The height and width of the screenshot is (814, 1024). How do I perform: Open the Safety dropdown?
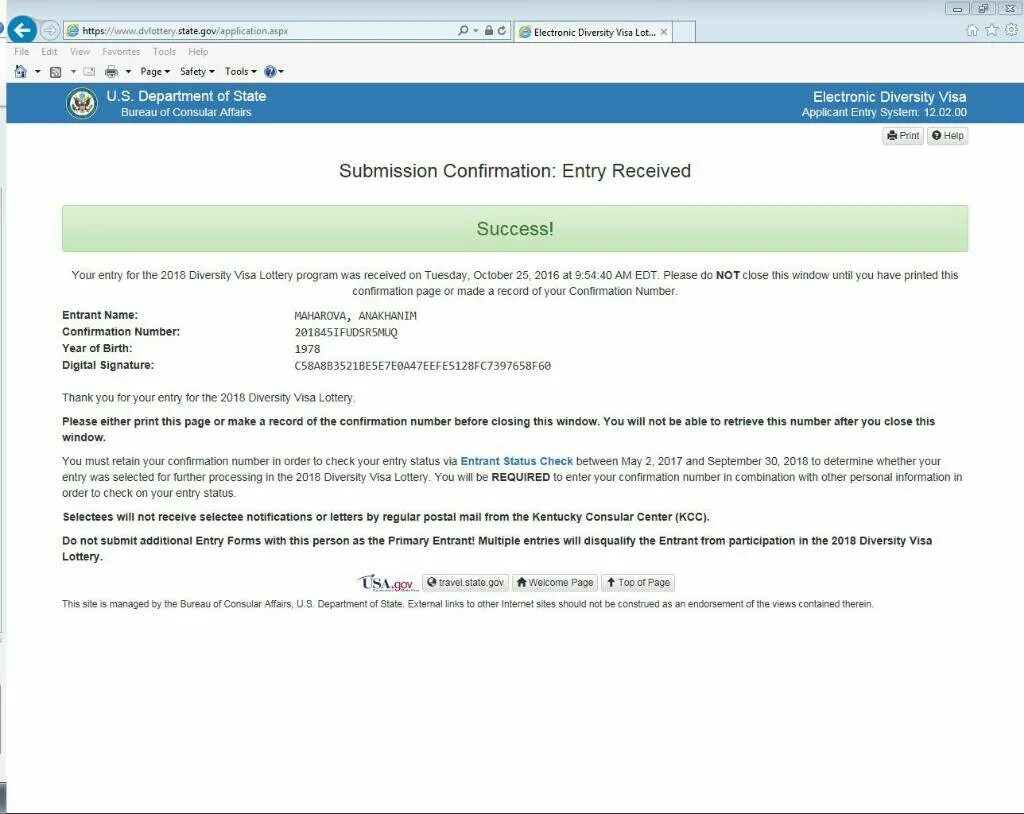(x=197, y=71)
